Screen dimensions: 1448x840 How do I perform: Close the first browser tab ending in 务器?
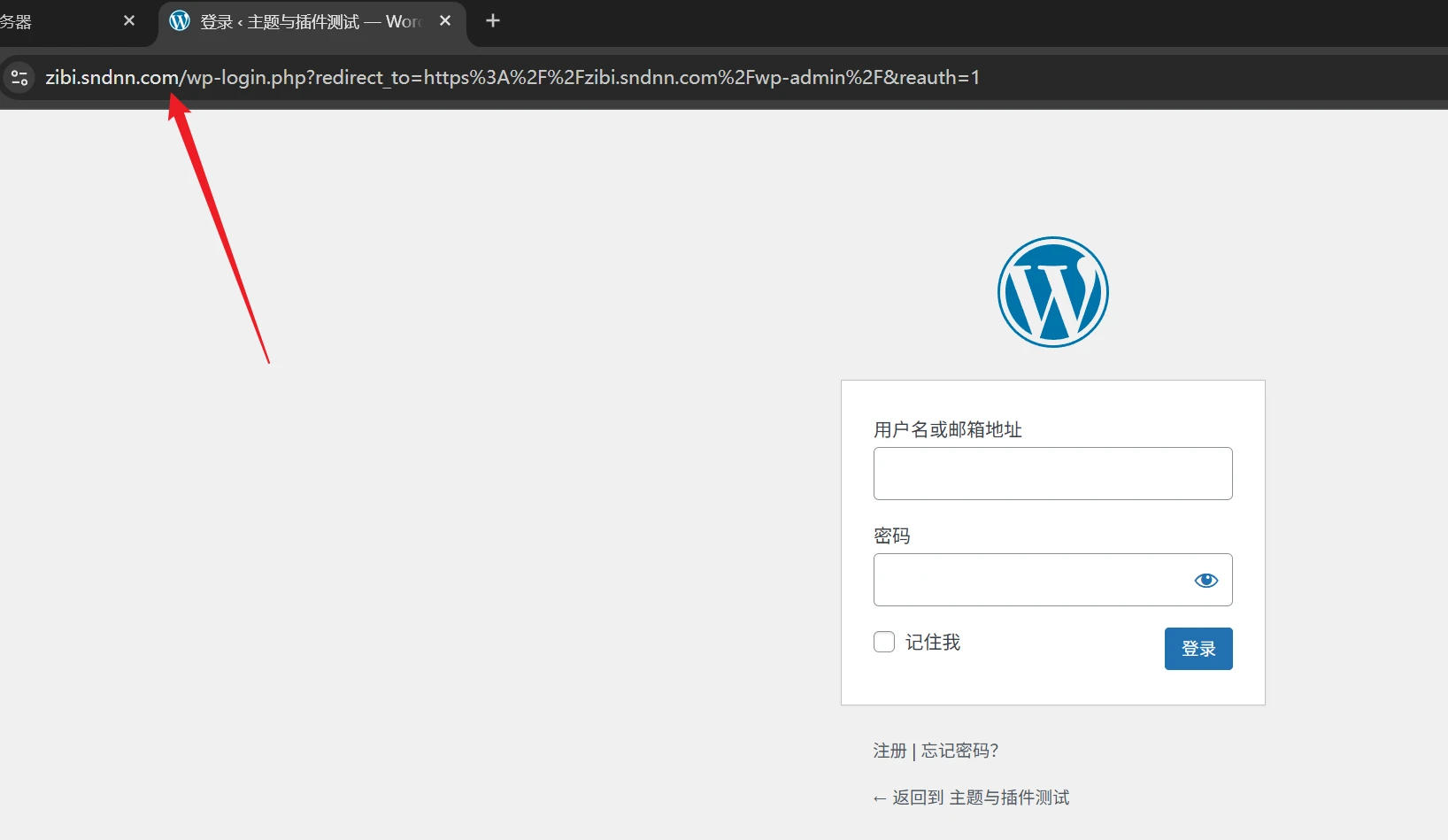129,20
